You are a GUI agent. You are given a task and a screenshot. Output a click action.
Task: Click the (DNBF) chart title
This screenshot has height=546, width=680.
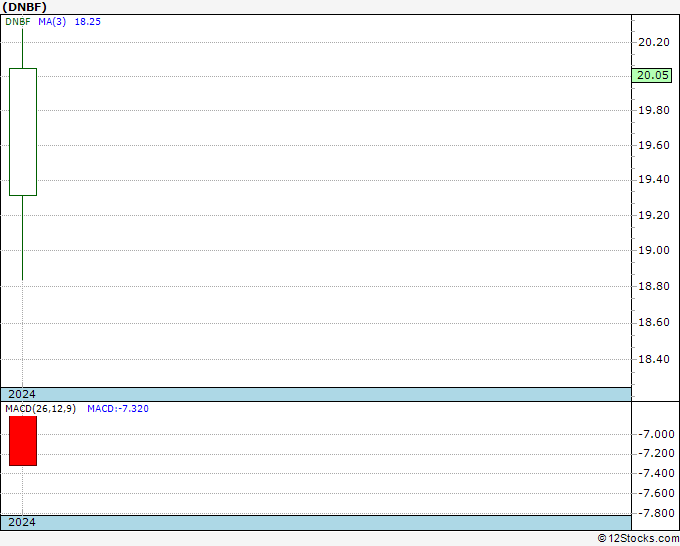pyautogui.click(x=24, y=7)
